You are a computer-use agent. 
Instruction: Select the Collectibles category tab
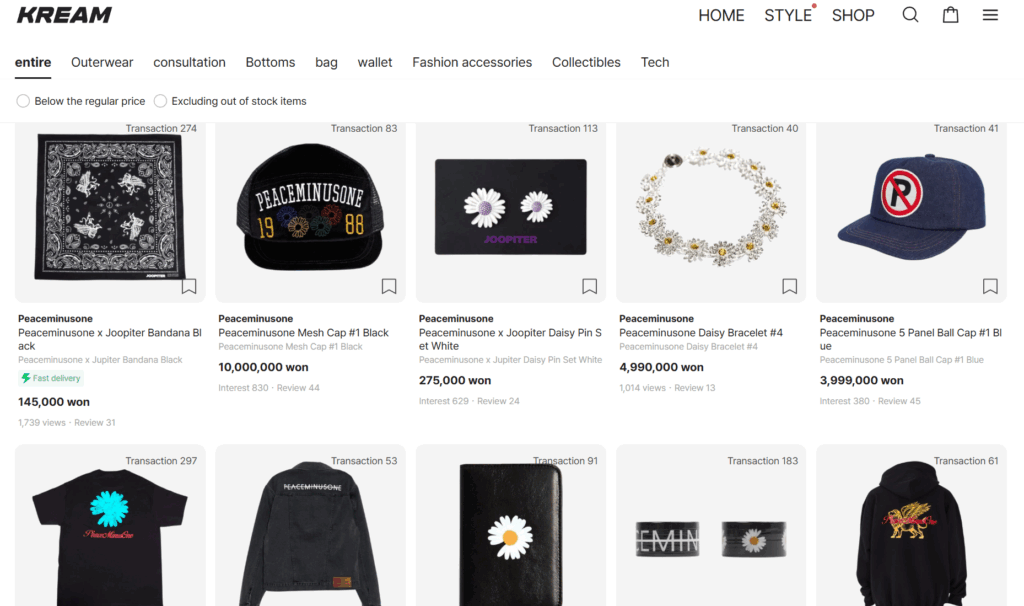586,62
